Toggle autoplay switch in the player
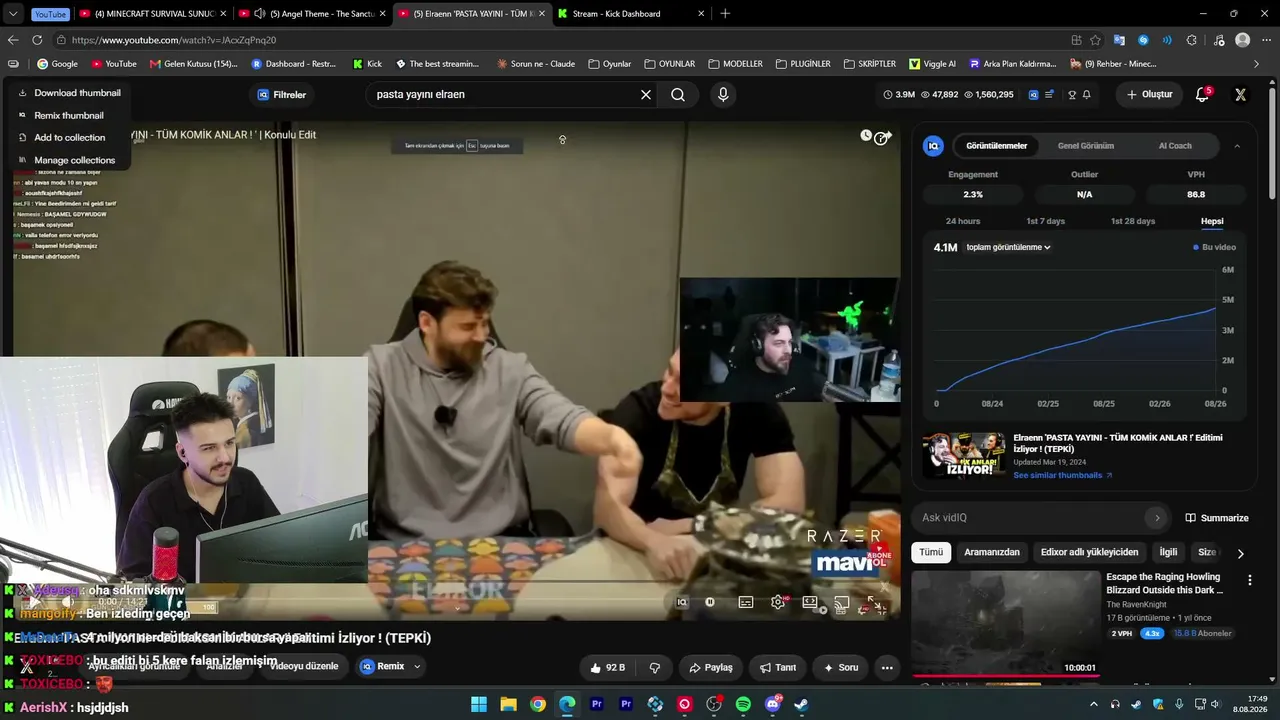Viewport: 1280px width, 720px height. pyautogui.click(x=710, y=602)
